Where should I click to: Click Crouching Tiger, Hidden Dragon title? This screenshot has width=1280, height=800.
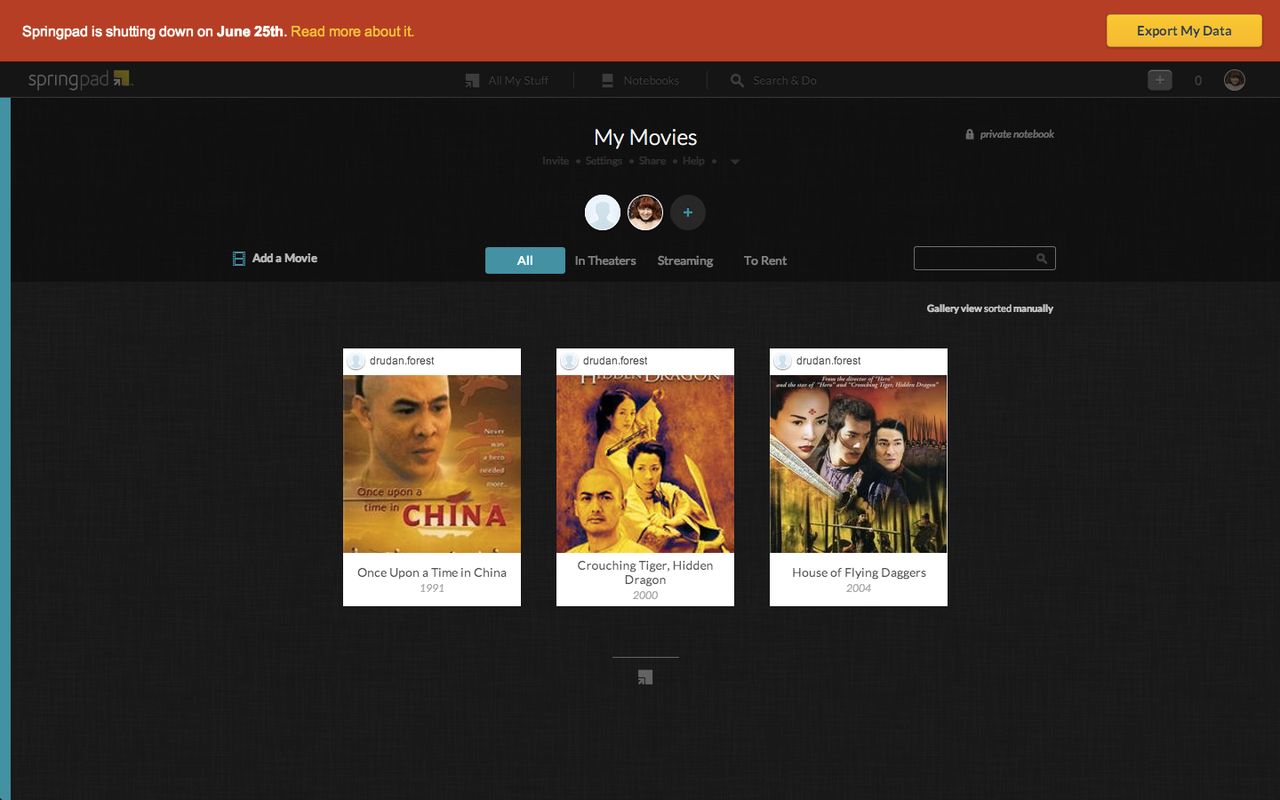click(x=645, y=572)
